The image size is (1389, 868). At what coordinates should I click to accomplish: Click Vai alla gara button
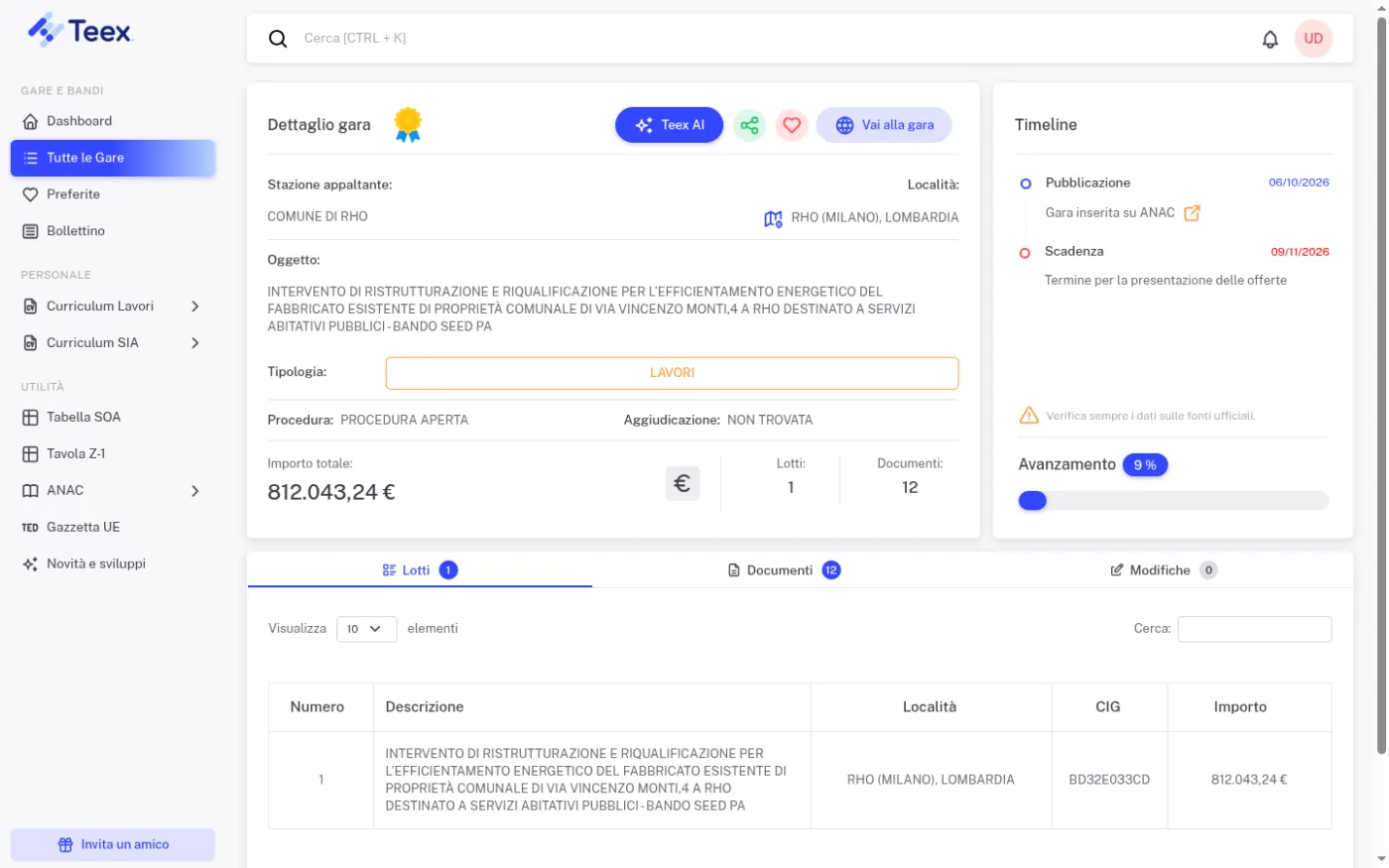pyautogui.click(x=884, y=125)
